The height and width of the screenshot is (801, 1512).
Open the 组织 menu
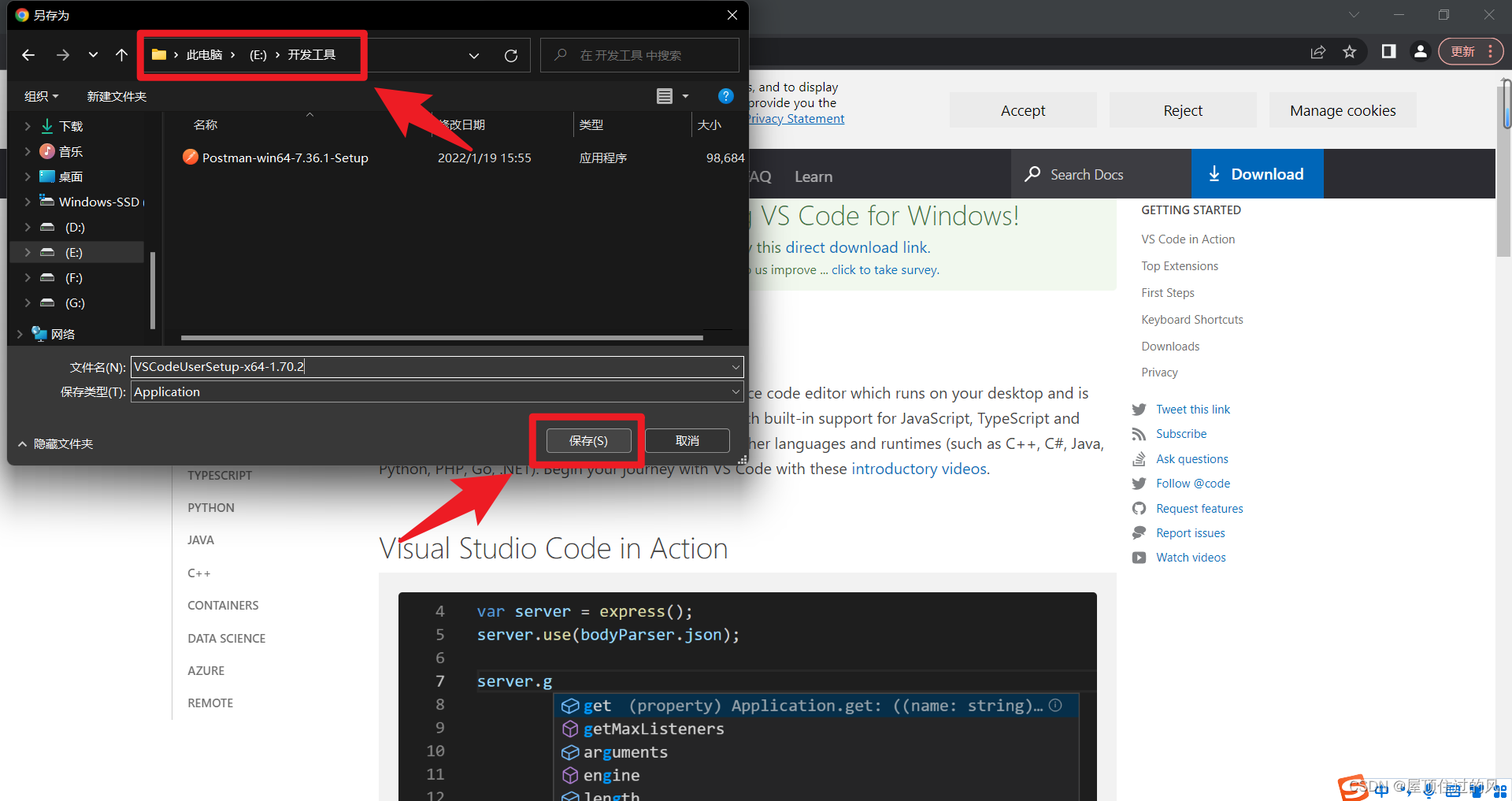click(42, 96)
